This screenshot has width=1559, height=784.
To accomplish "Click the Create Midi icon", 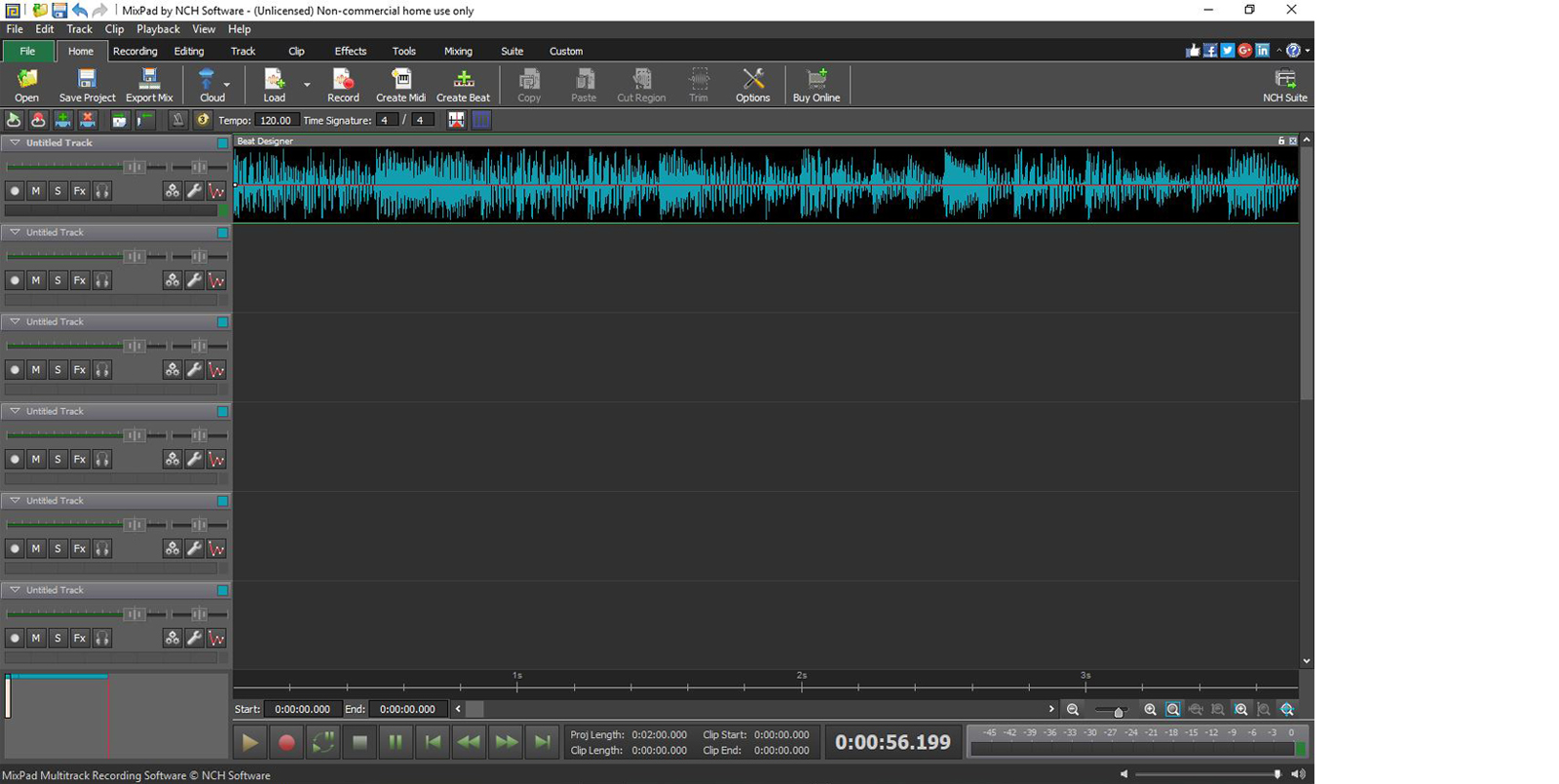I will click(400, 85).
